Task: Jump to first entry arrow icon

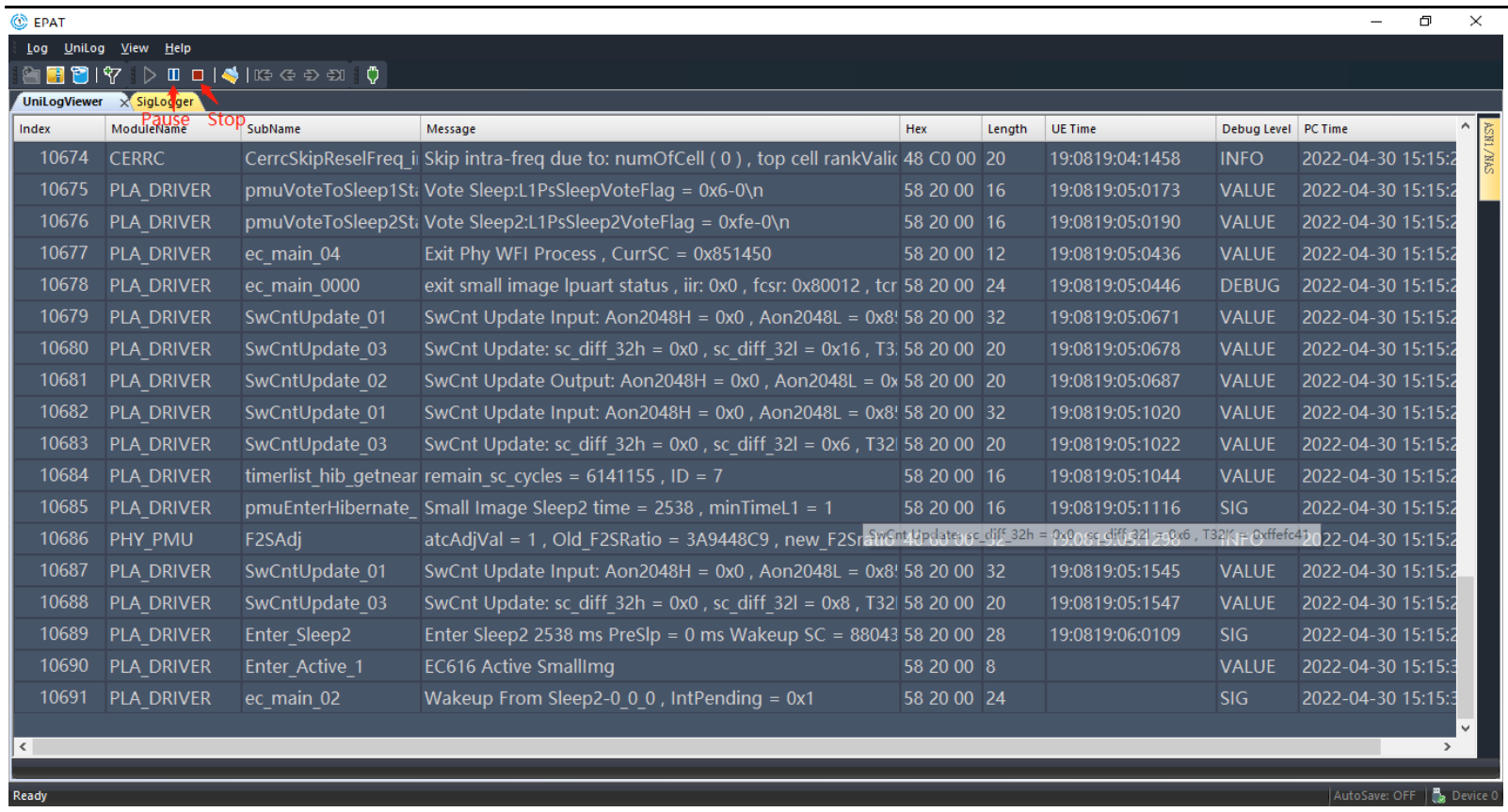Action: click(263, 75)
